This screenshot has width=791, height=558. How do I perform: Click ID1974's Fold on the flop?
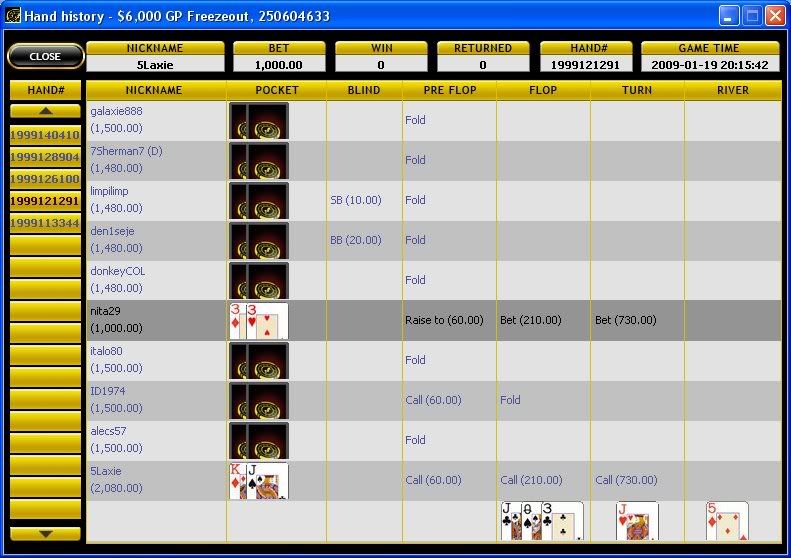[510, 400]
